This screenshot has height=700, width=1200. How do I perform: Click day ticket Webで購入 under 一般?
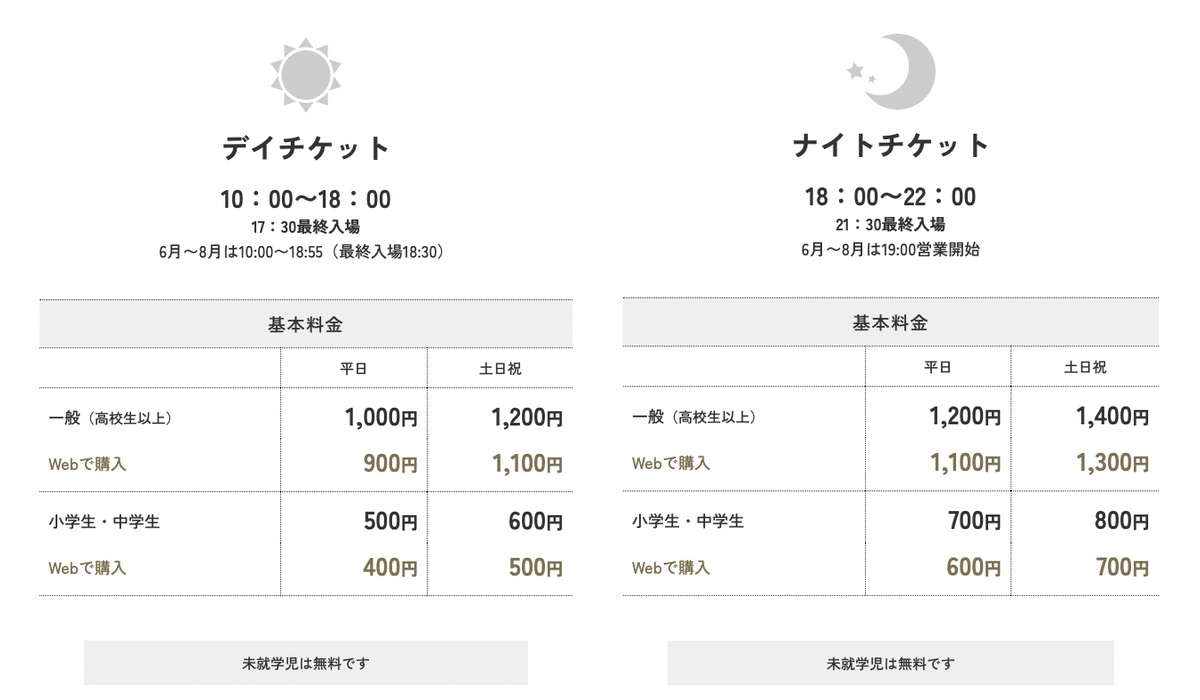[87, 464]
